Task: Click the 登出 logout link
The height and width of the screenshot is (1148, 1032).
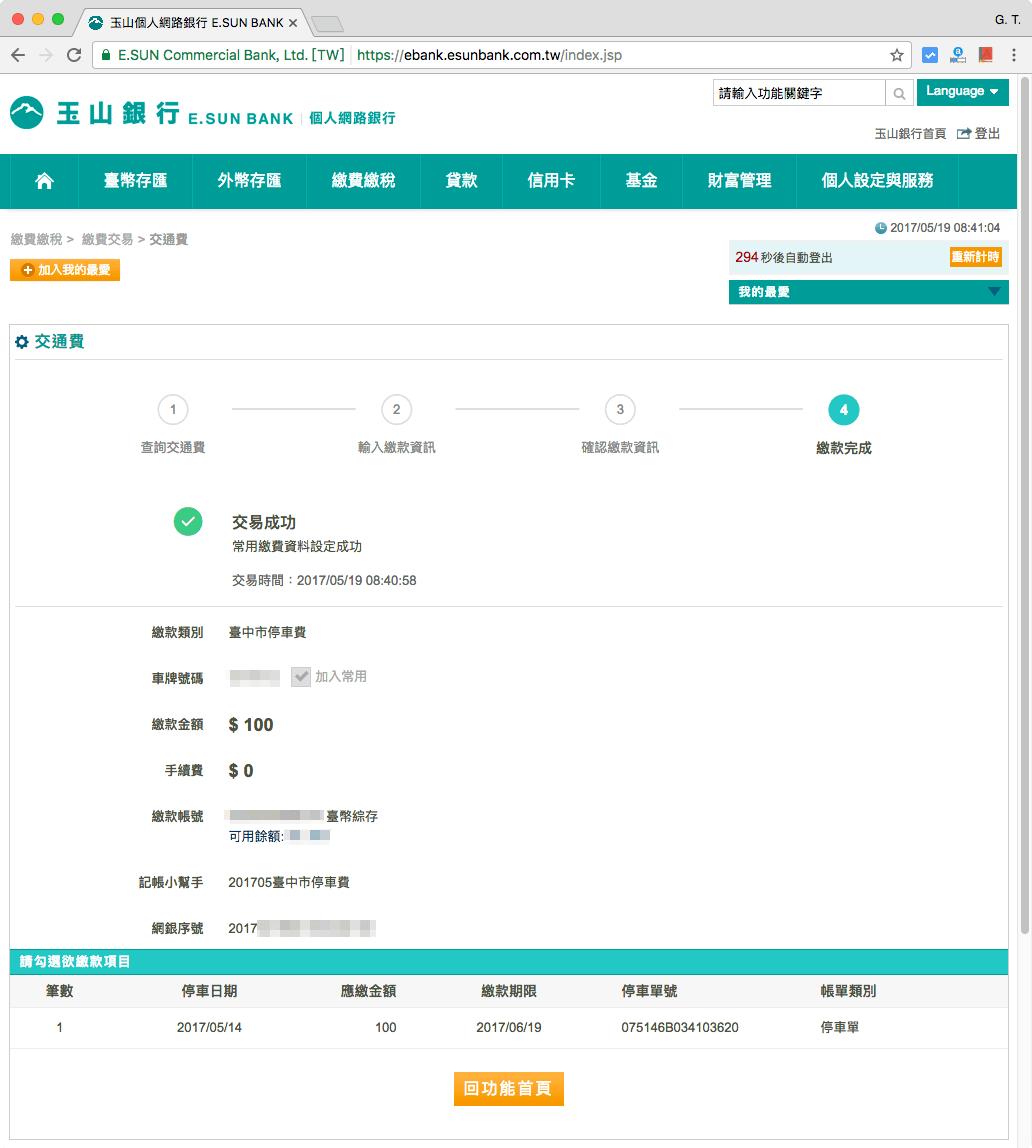Action: [x=979, y=133]
